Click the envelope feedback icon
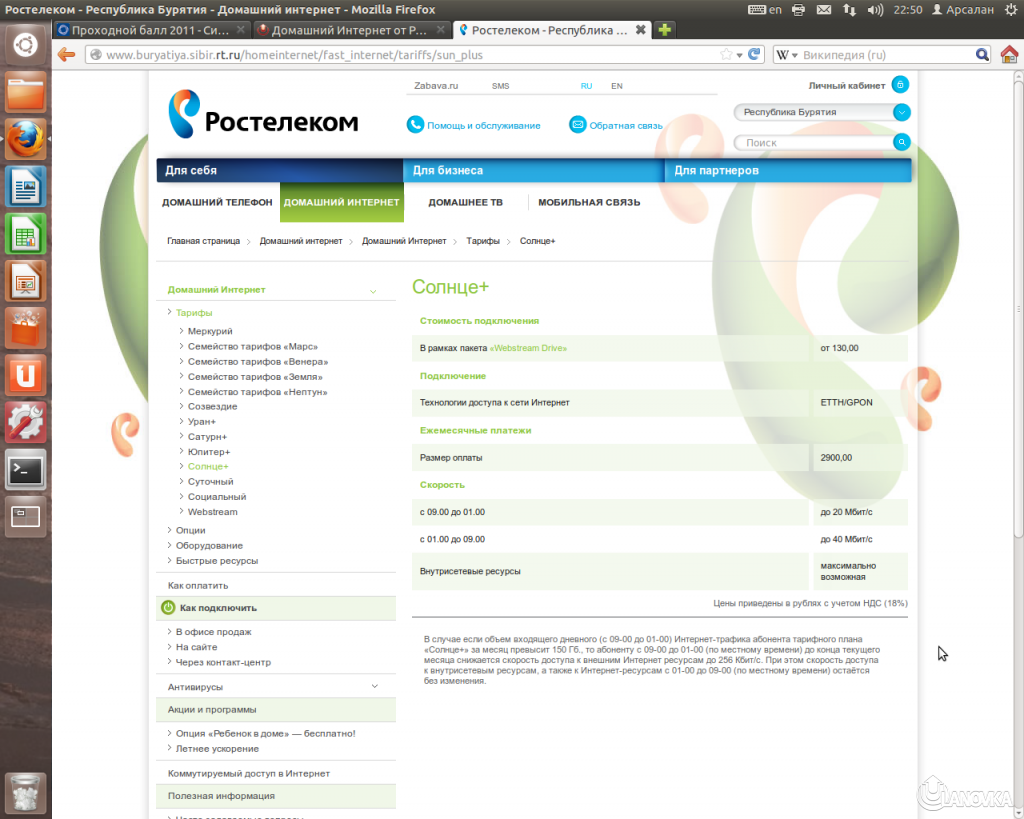The image size is (1024, 819). click(x=577, y=124)
